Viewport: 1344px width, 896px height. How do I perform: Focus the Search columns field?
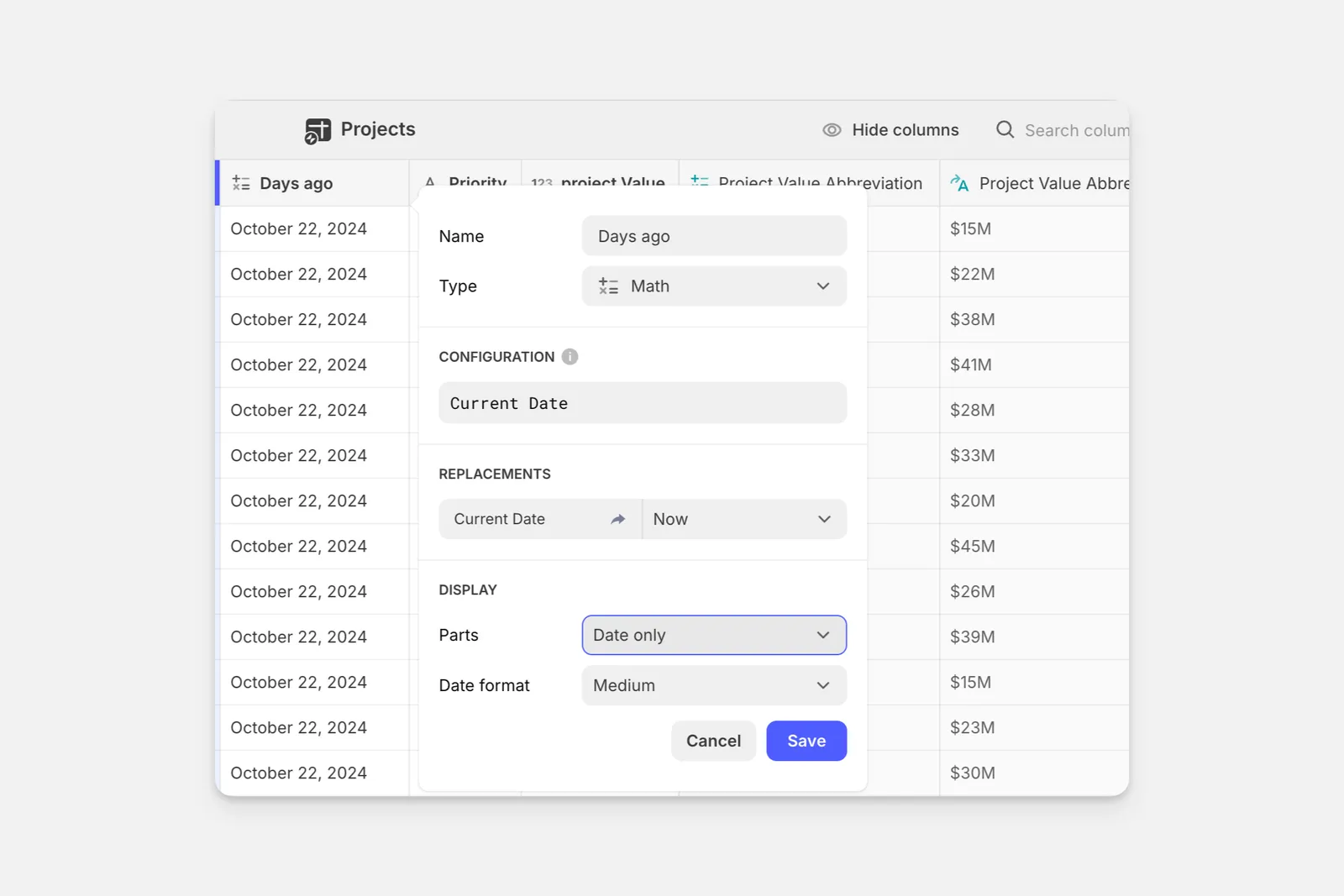click(1063, 130)
